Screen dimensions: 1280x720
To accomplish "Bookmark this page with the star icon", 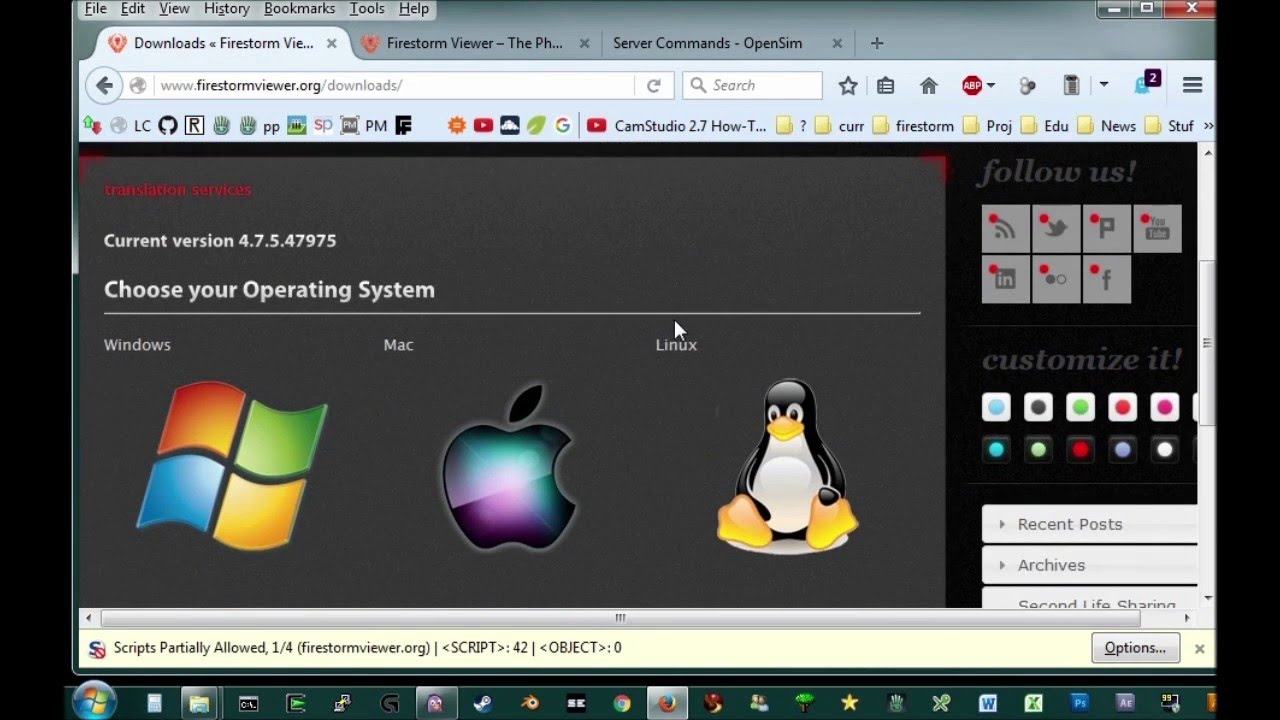I will 848,86.
